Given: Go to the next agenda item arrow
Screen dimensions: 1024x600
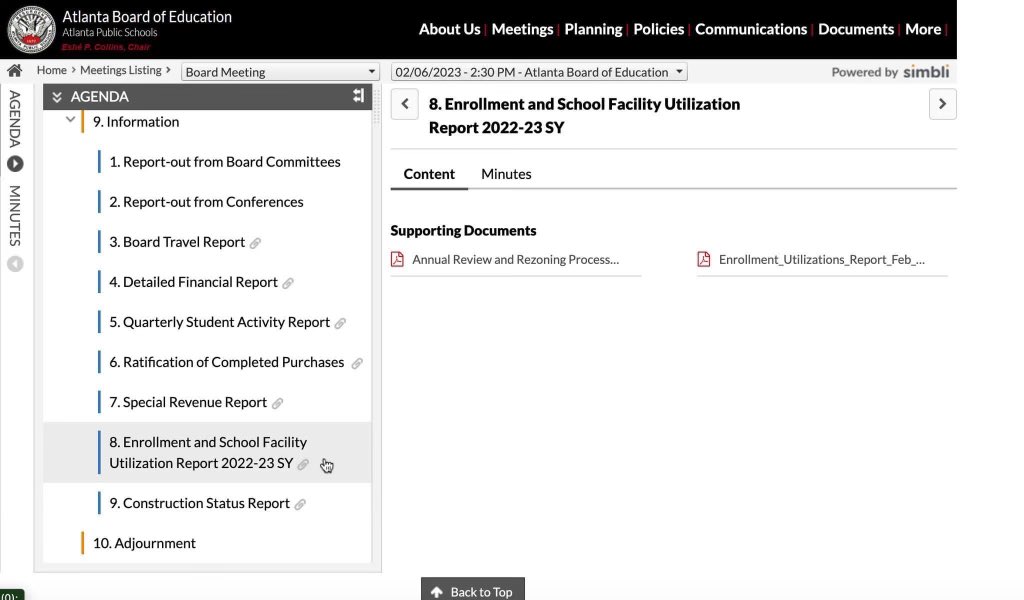Looking at the screenshot, I should click(x=942, y=104).
